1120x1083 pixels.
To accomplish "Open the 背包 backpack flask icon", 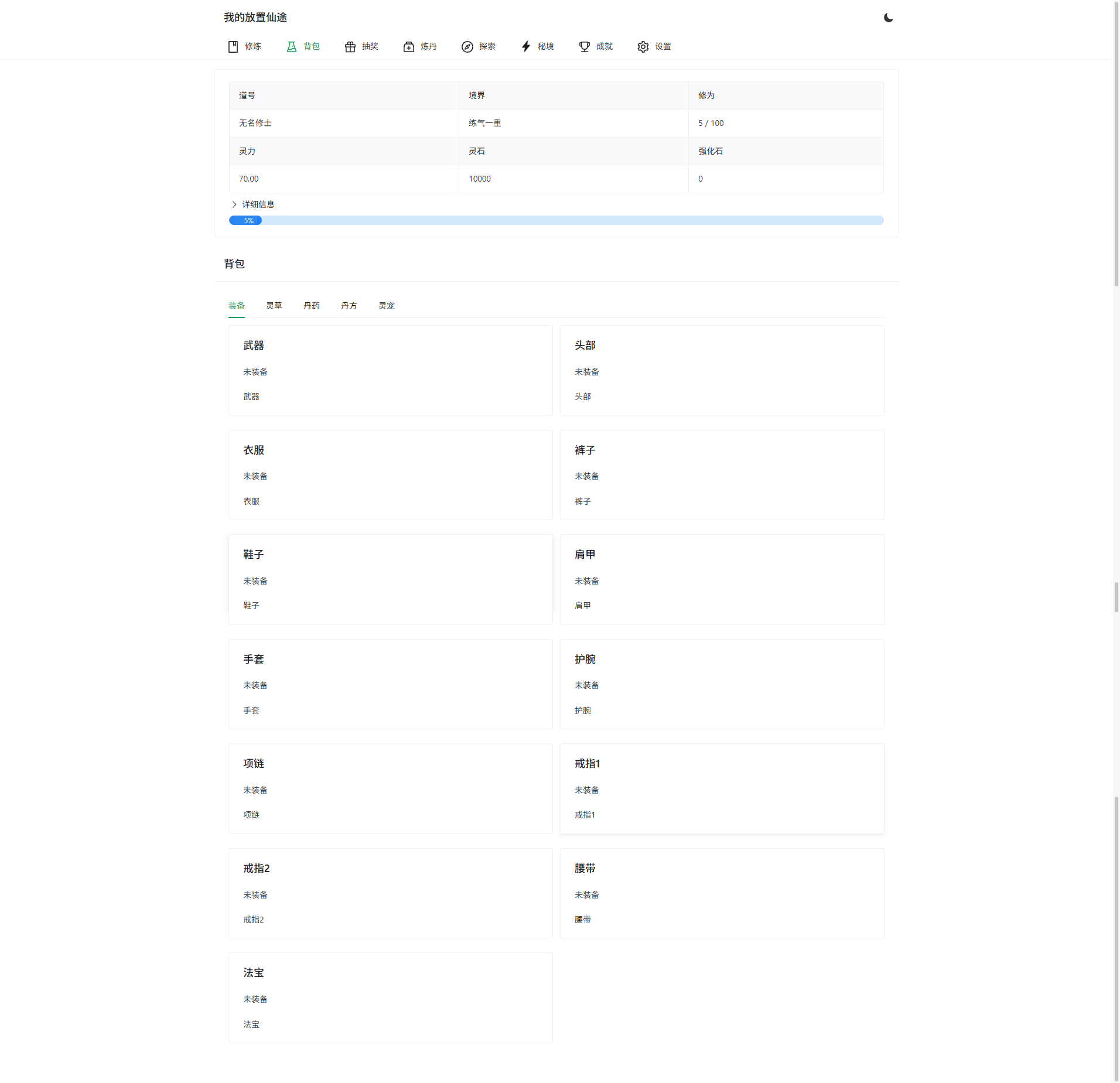I will (x=292, y=47).
